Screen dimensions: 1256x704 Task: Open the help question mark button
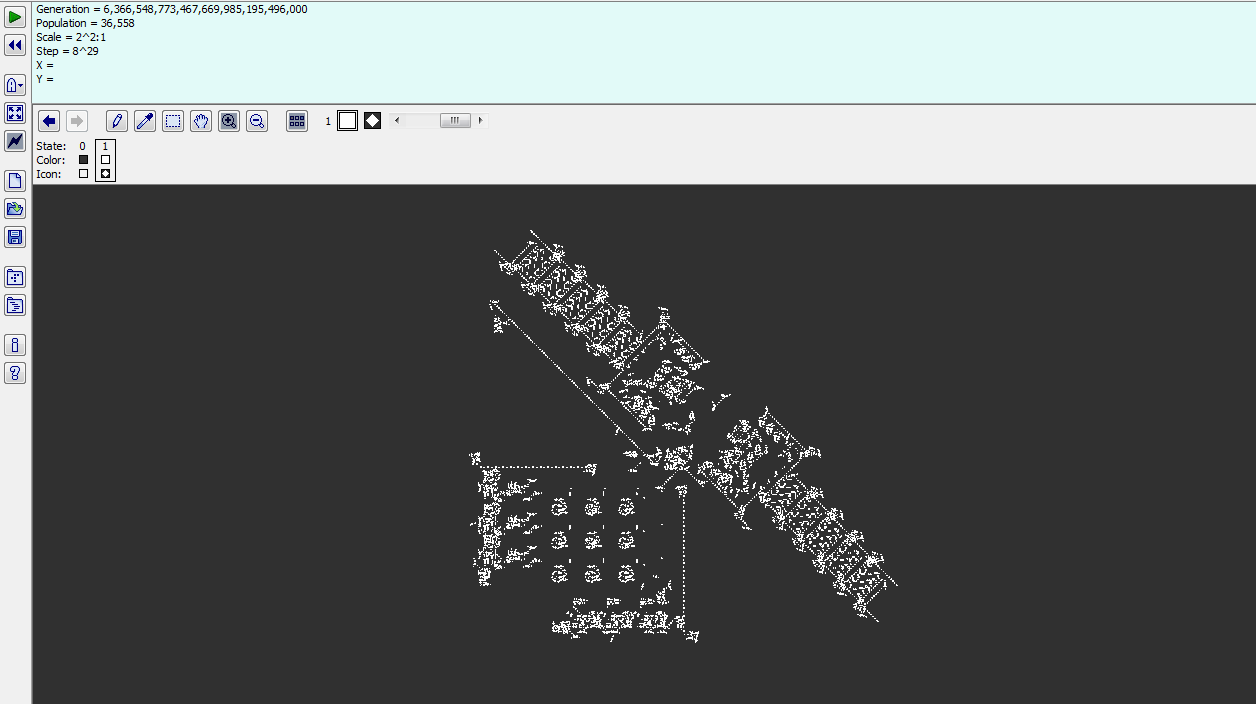pos(15,373)
